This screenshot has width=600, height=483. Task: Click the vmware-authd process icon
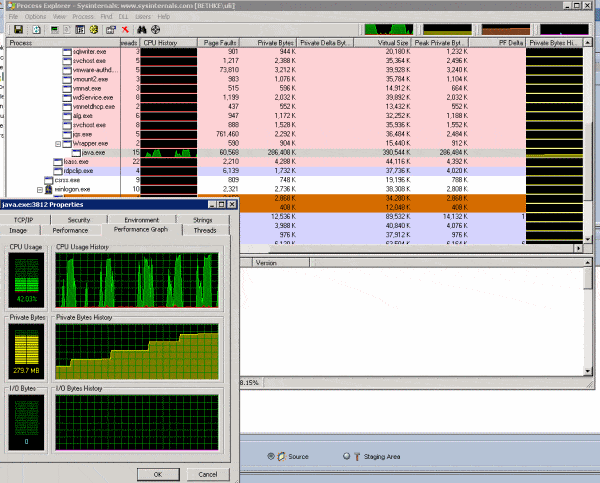click(67, 70)
